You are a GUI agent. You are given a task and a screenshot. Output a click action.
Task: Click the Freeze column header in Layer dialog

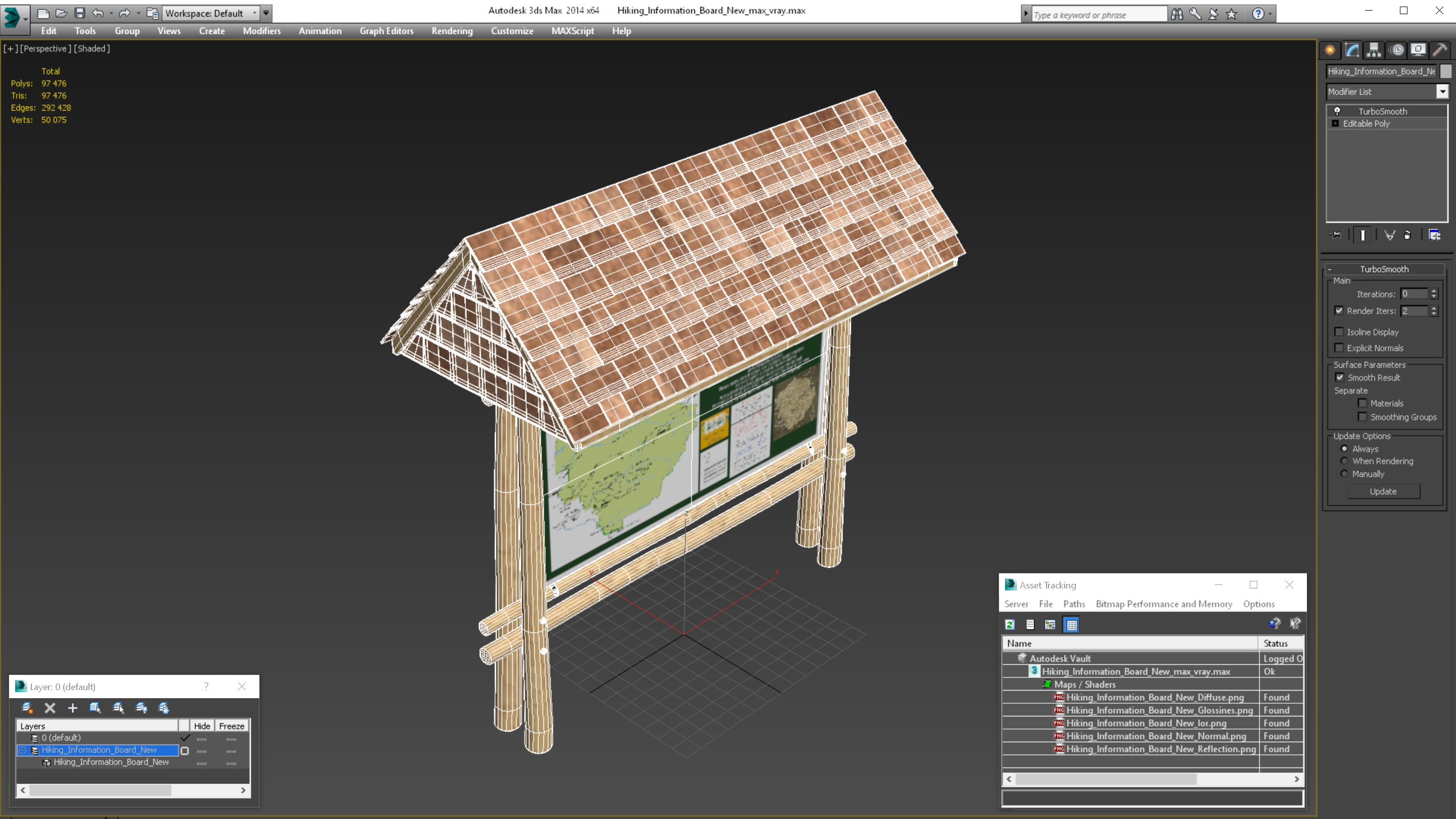(x=232, y=726)
